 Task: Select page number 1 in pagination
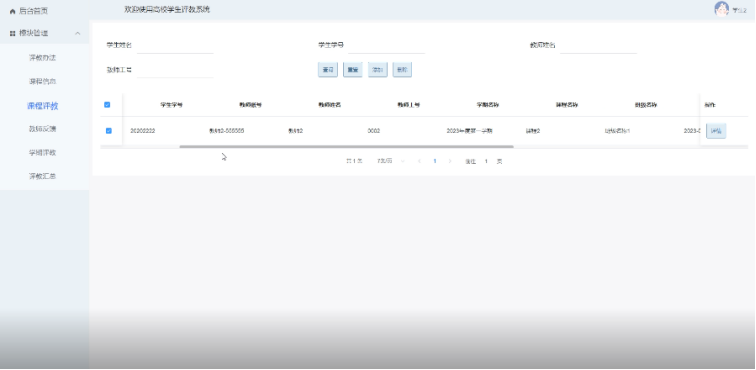435,161
